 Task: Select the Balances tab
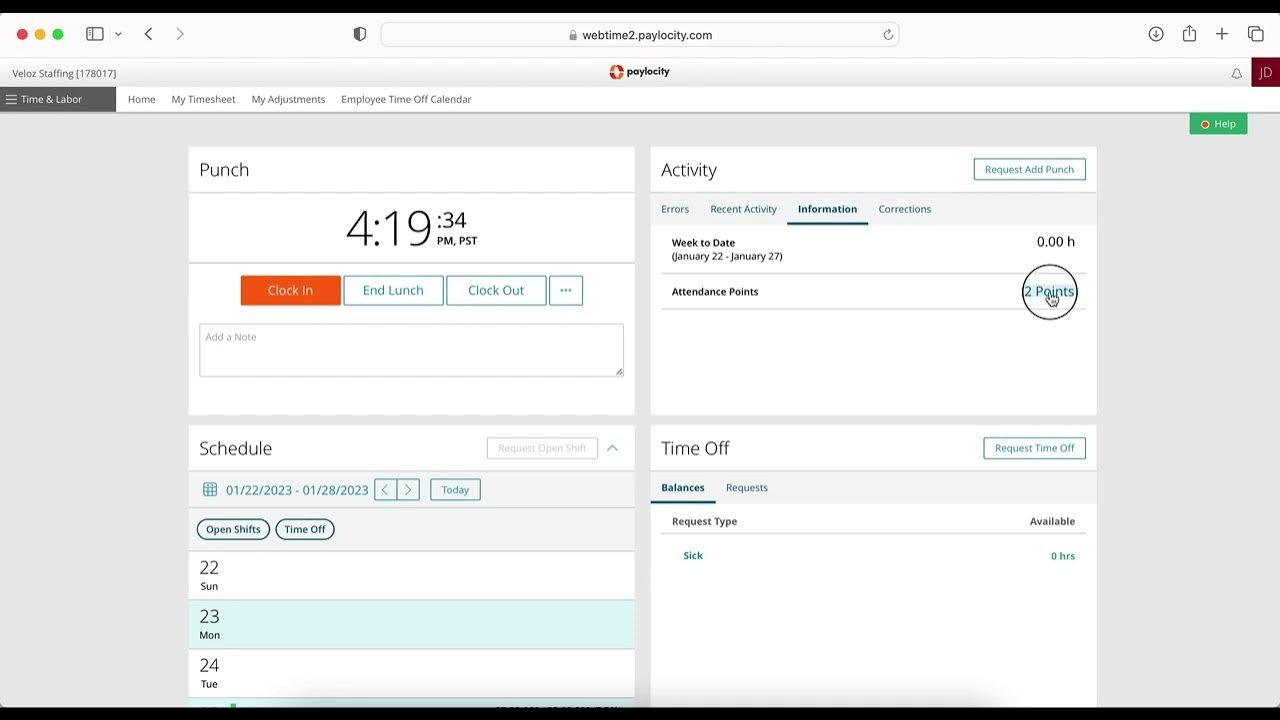click(683, 488)
